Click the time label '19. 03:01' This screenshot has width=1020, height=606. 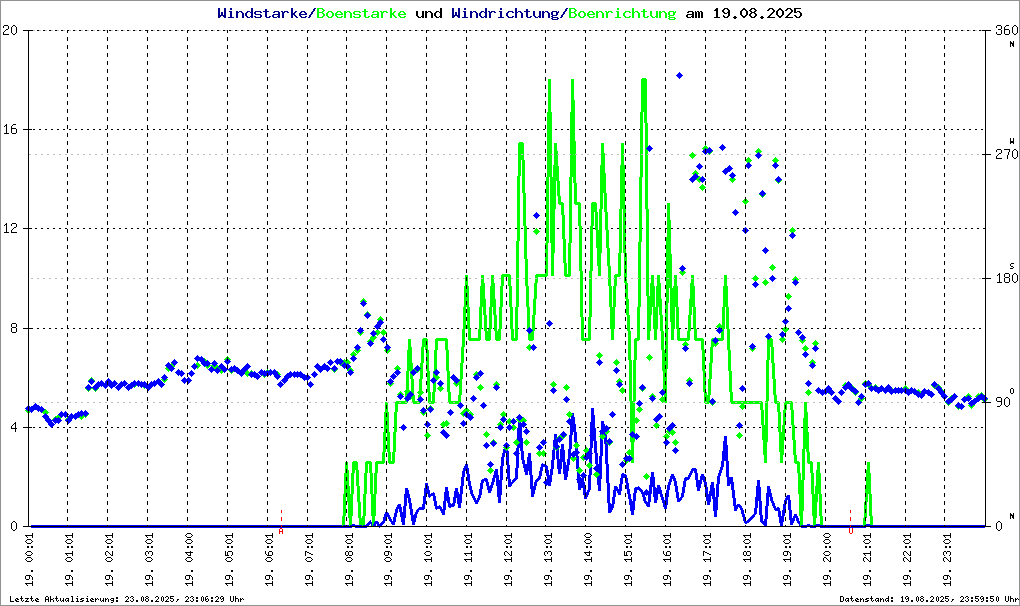tap(149, 560)
